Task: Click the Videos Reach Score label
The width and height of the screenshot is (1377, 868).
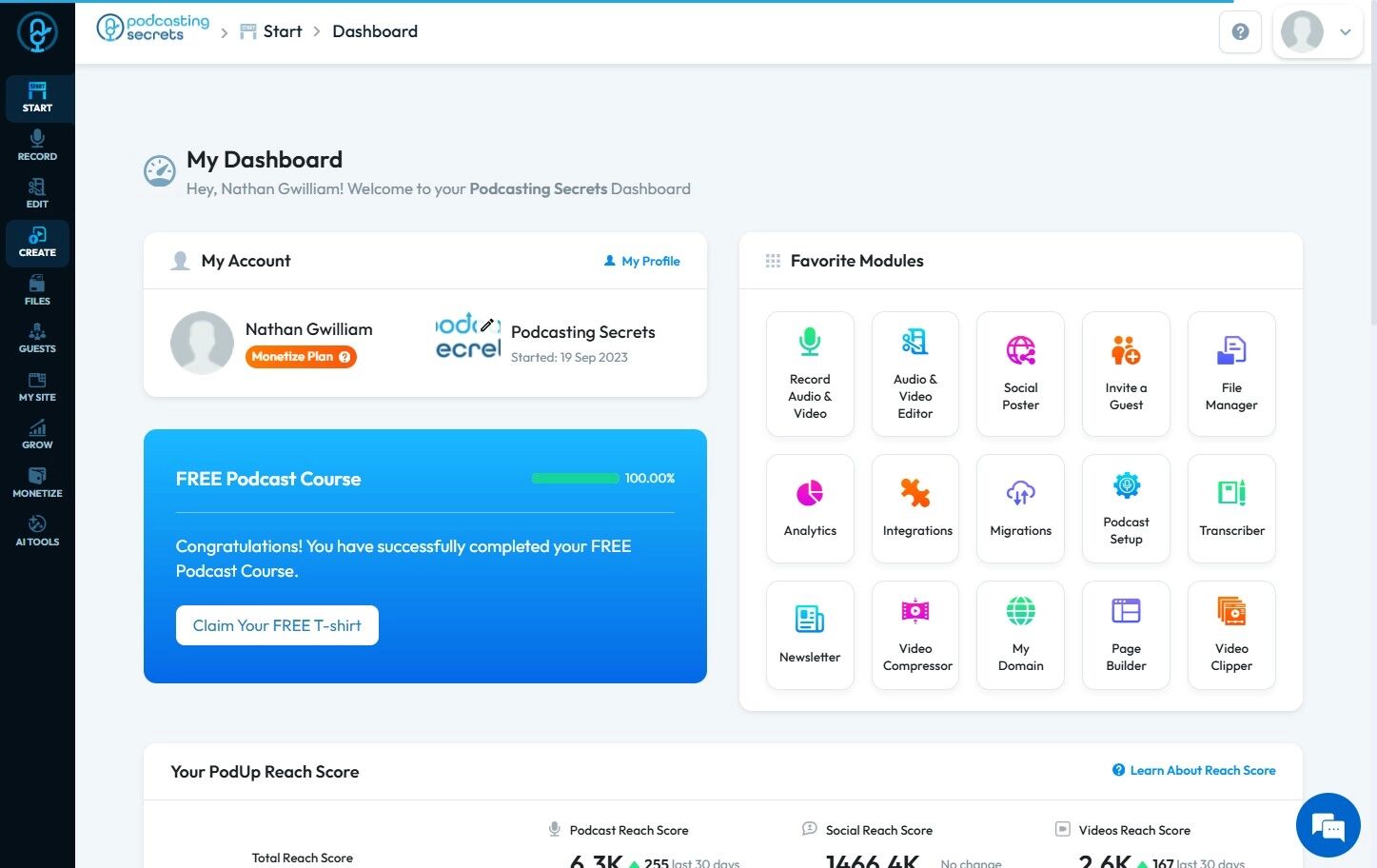Action: (x=1134, y=830)
